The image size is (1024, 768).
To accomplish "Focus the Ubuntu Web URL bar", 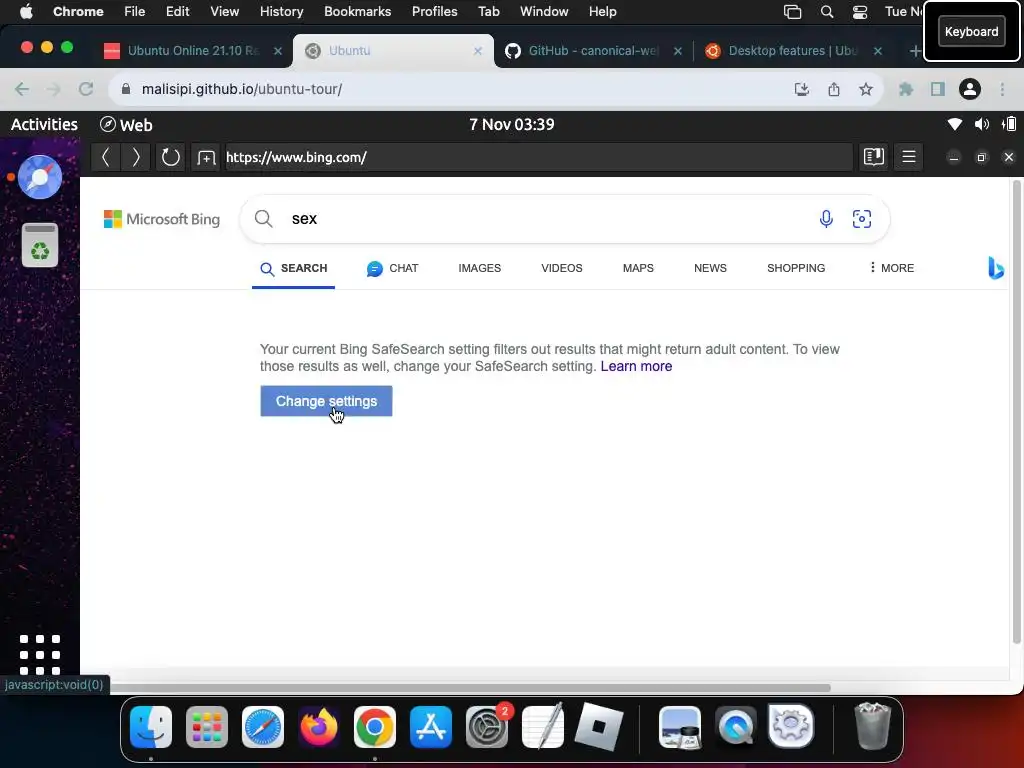I will (x=538, y=157).
